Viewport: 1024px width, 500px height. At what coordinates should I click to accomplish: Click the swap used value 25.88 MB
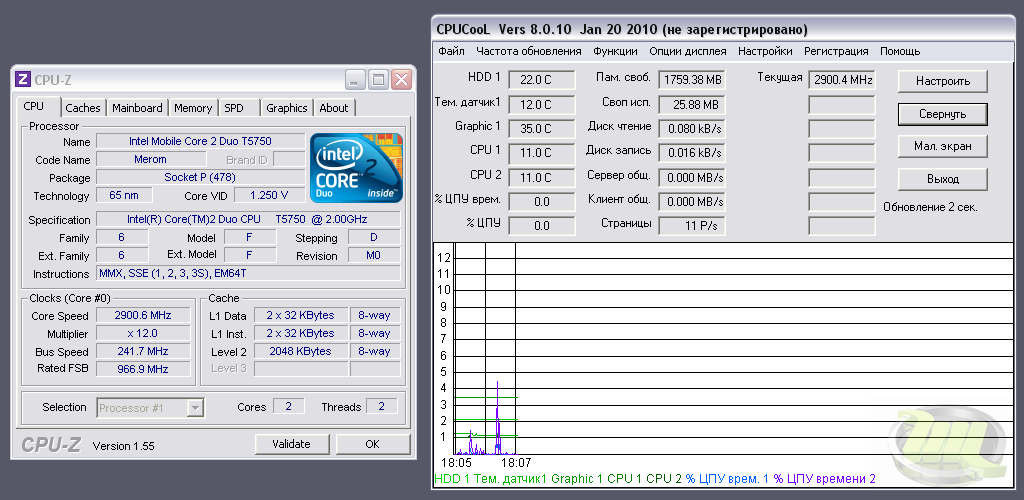click(x=692, y=104)
